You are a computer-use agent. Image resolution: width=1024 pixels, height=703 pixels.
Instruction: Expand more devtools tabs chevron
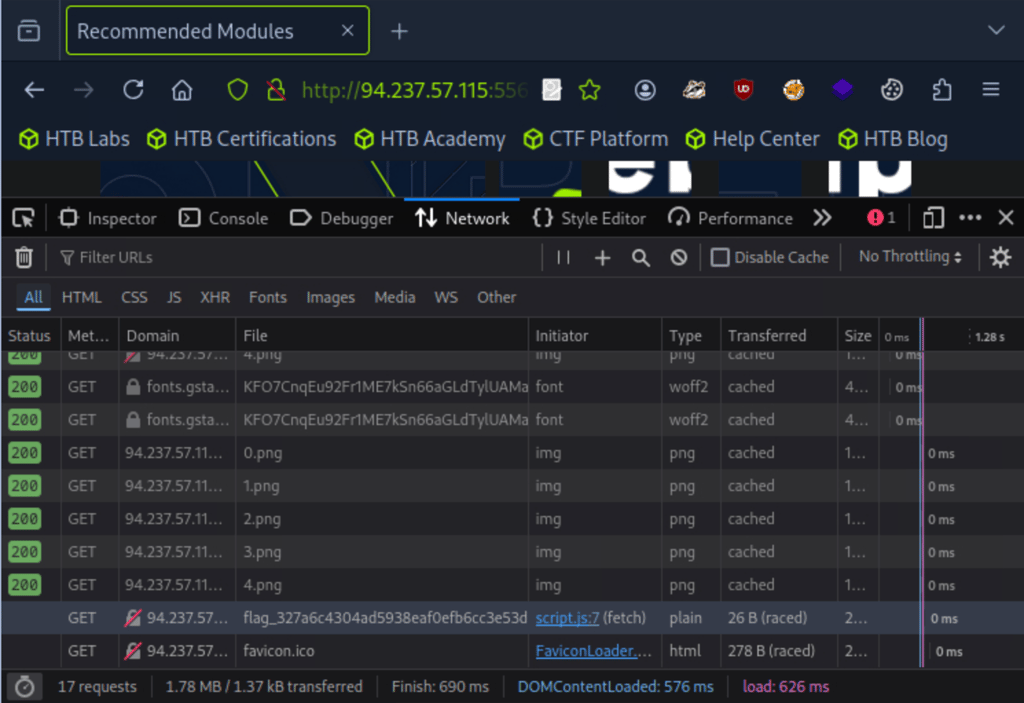point(823,218)
